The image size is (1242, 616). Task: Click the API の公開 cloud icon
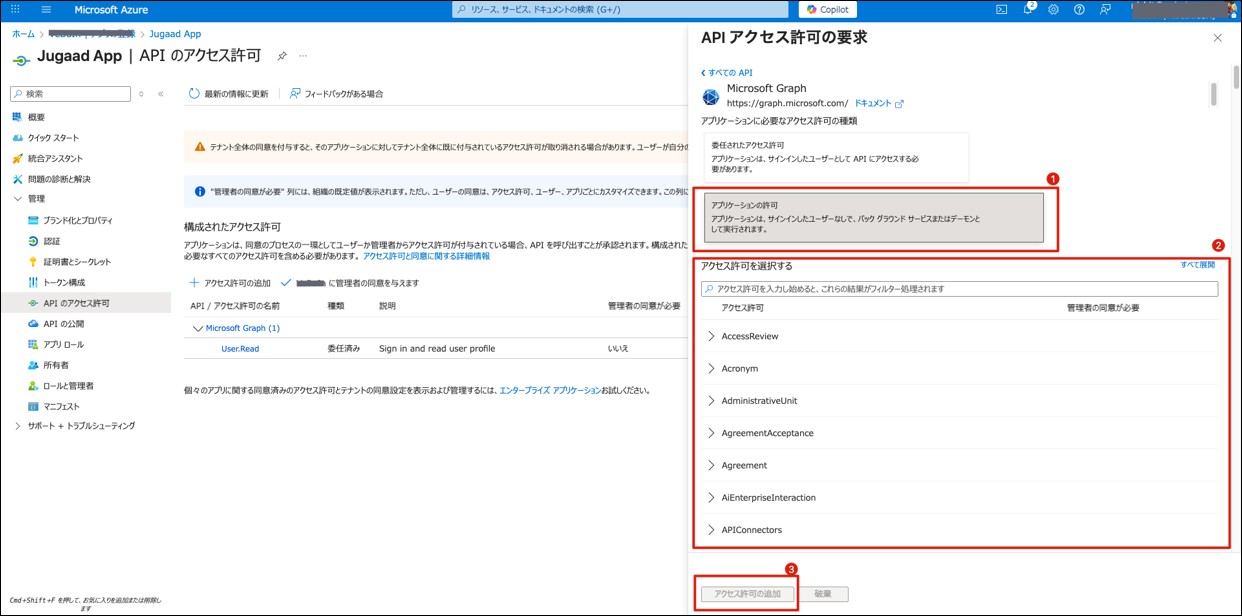coord(33,324)
